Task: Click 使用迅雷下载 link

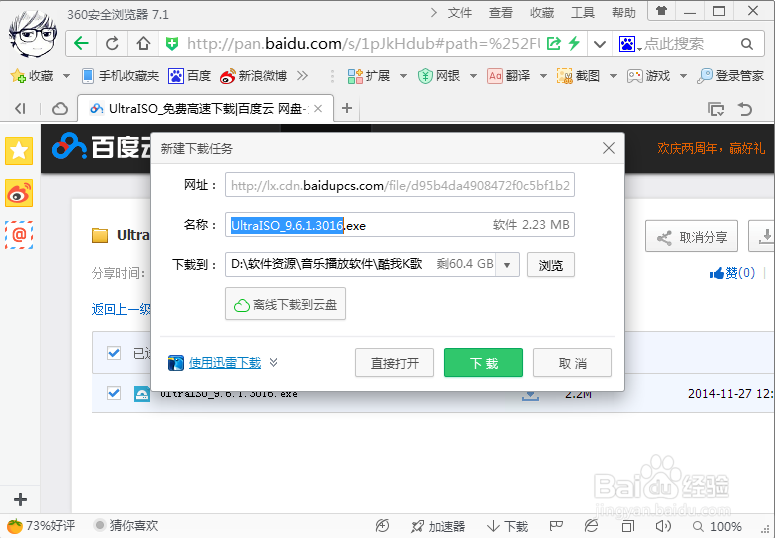Action: click(x=225, y=363)
